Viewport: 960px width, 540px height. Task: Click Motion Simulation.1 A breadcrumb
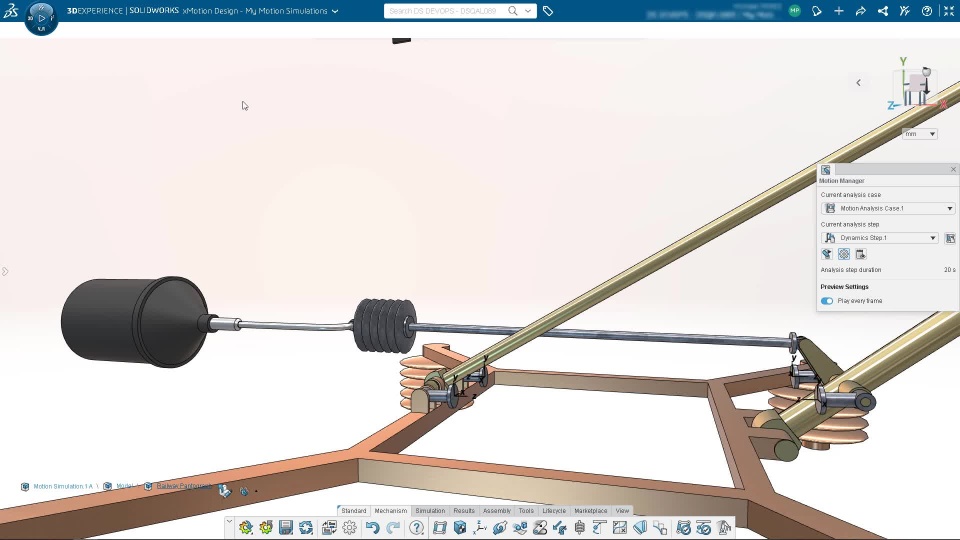[x=63, y=487]
